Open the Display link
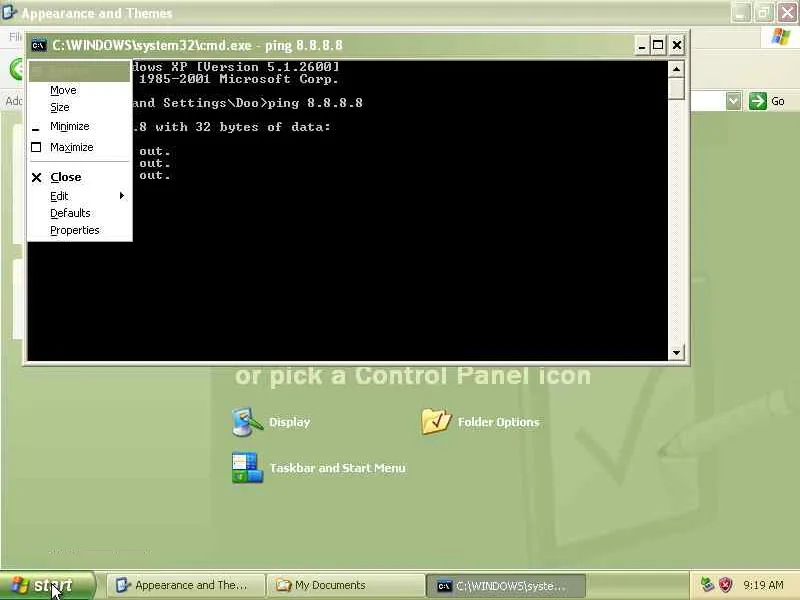 pyautogui.click(x=289, y=422)
